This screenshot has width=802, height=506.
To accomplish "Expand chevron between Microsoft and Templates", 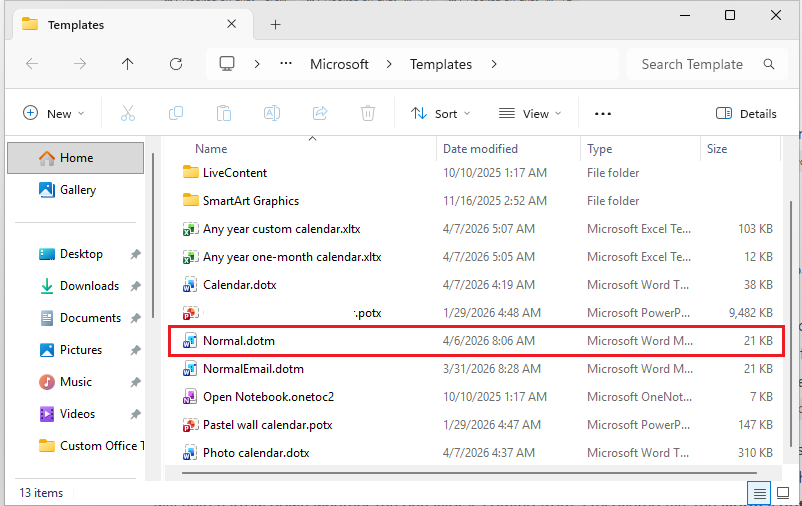I will (x=389, y=64).
